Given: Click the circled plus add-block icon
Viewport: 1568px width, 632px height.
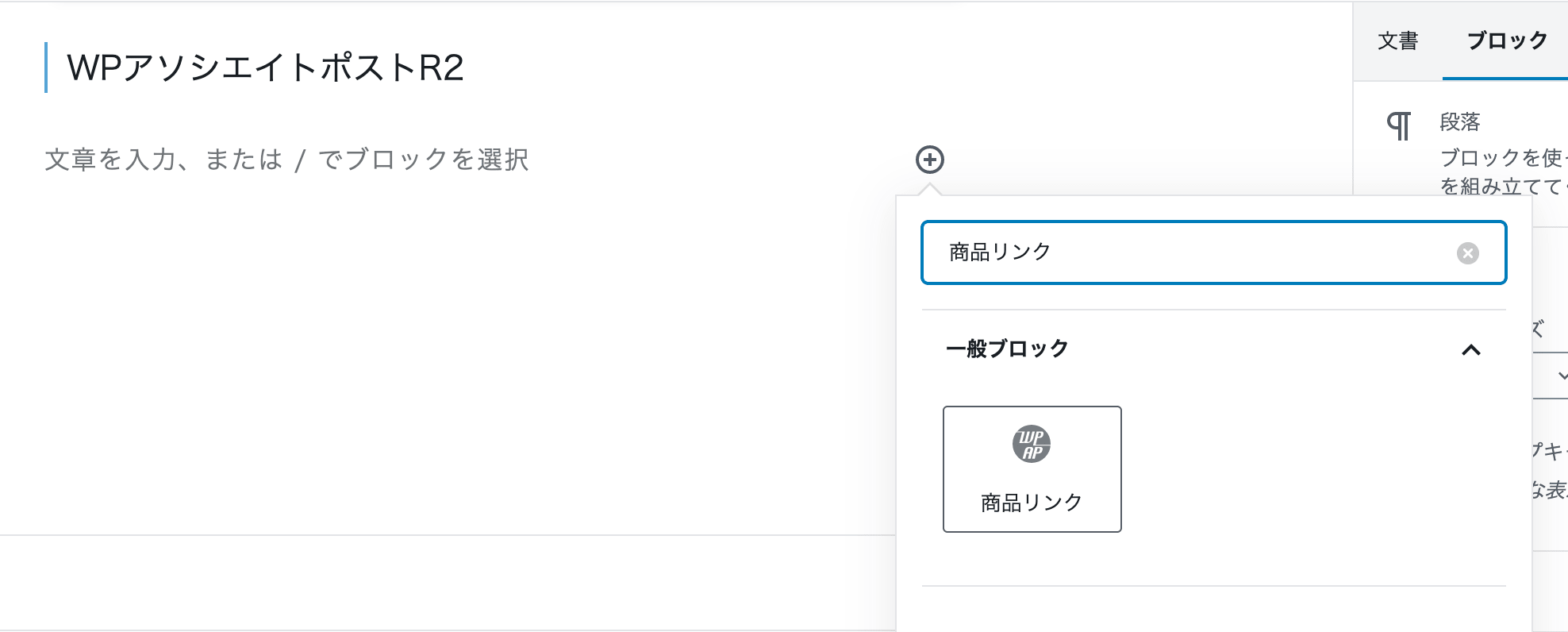Looking at the screenshot, I should (930, 160).
